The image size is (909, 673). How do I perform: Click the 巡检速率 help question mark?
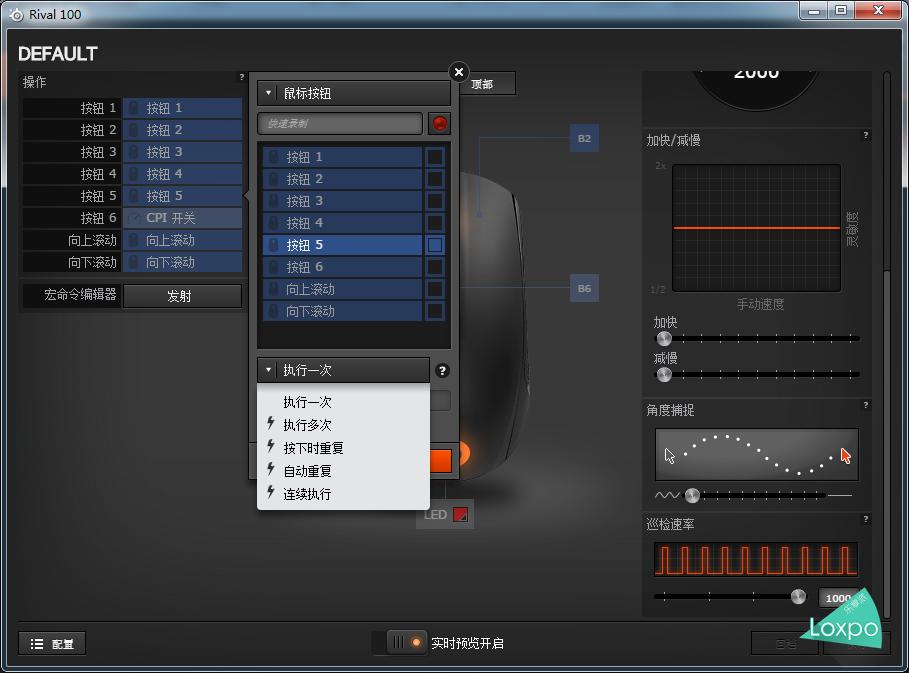click(865, 519)
